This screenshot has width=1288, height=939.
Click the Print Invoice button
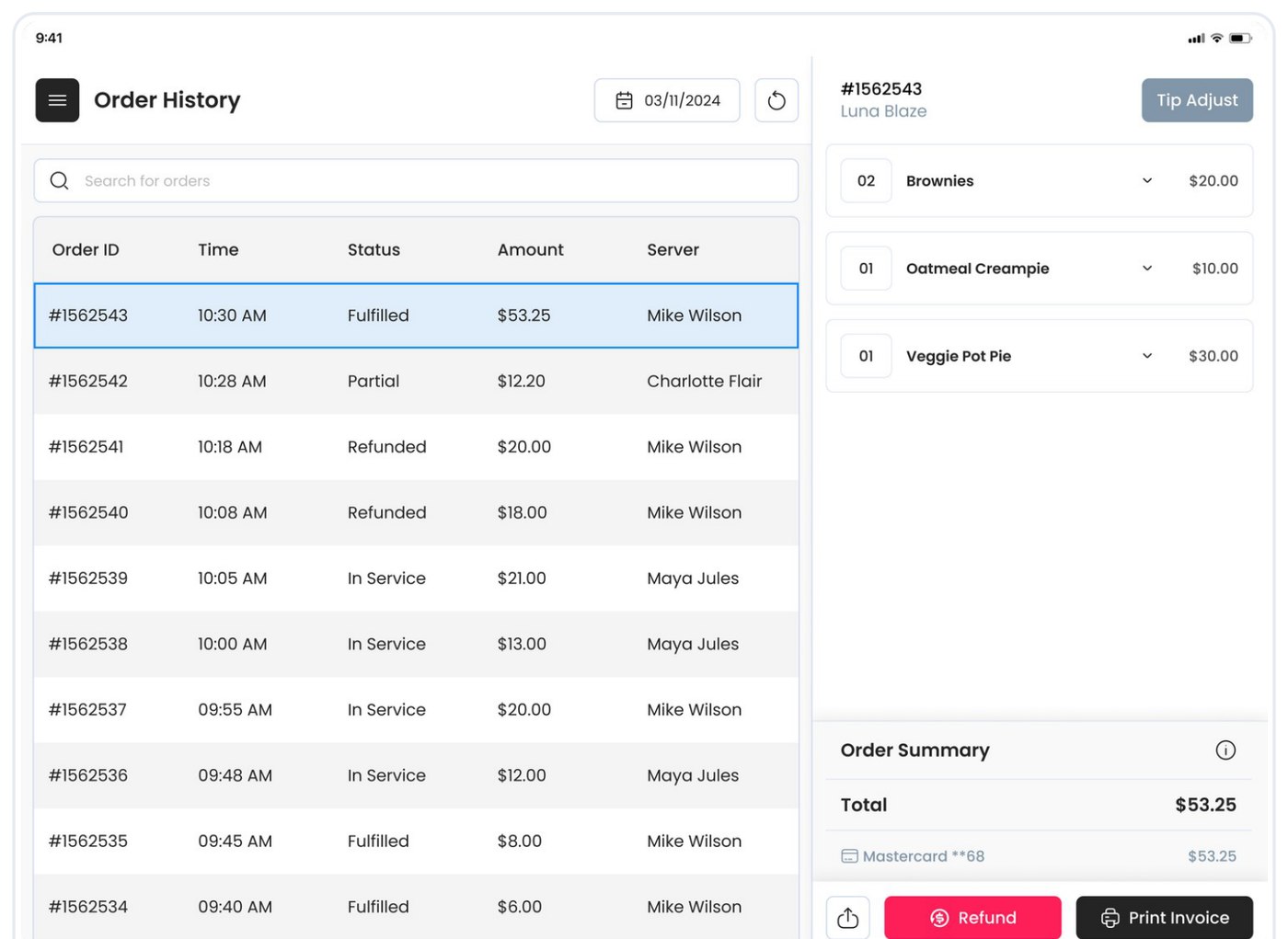click(x=1165, y=917)
